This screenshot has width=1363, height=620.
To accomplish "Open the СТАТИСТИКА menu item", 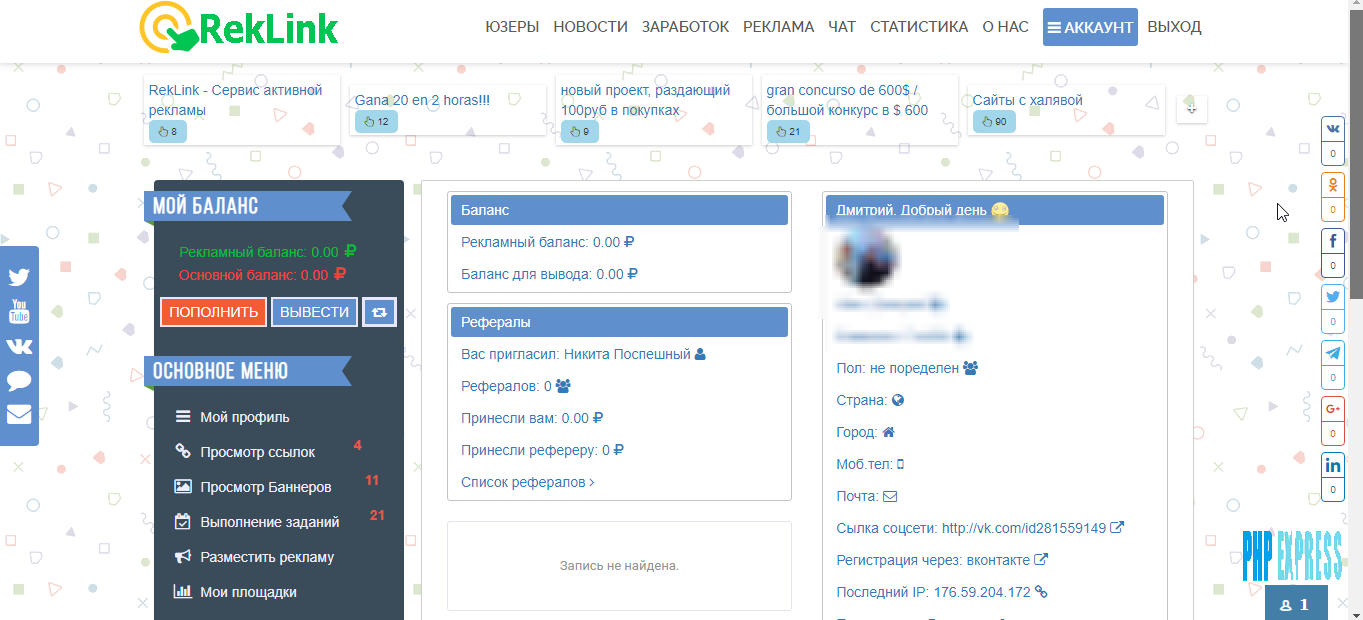I will [919, 27].
